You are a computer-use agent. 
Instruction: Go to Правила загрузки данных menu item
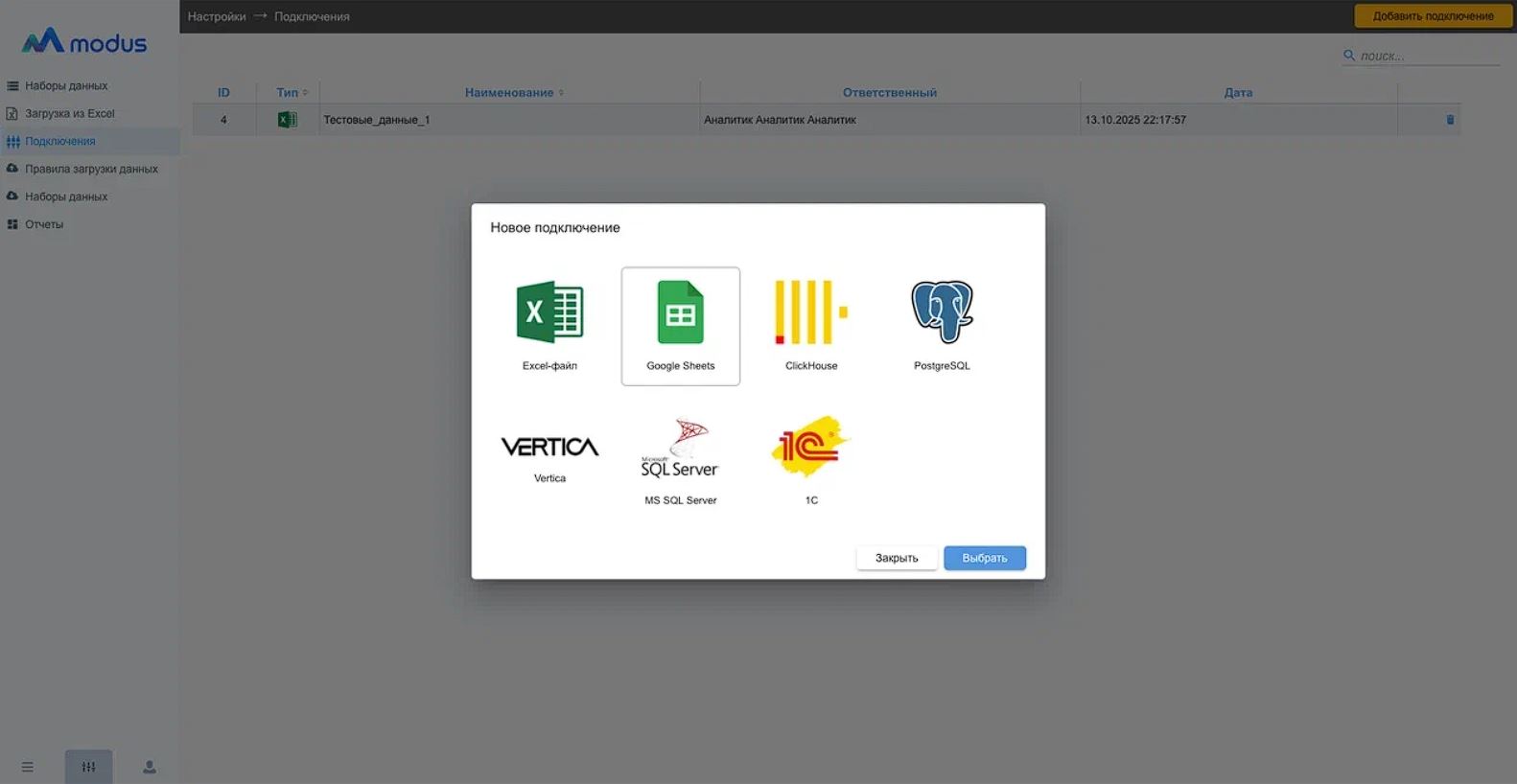coord(91,169)
